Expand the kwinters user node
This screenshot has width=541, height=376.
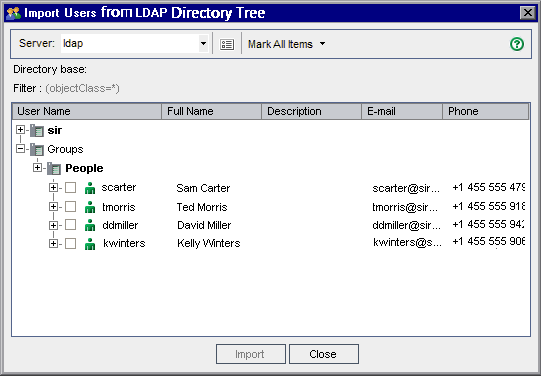[x=53, y=244]
